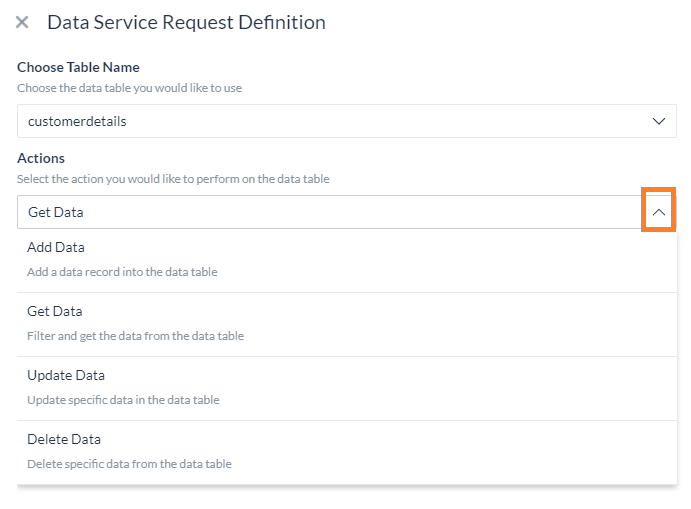Open the customerdetails table dropdown
Screen dimensions: 691x509
point(347,121)
